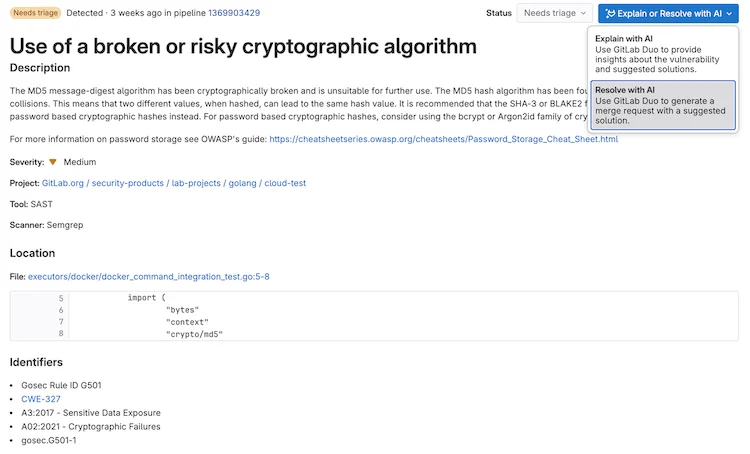Screen dimensions: 750x454
Task: Click the vulnerability title heading
Action: tap(243, 46)
